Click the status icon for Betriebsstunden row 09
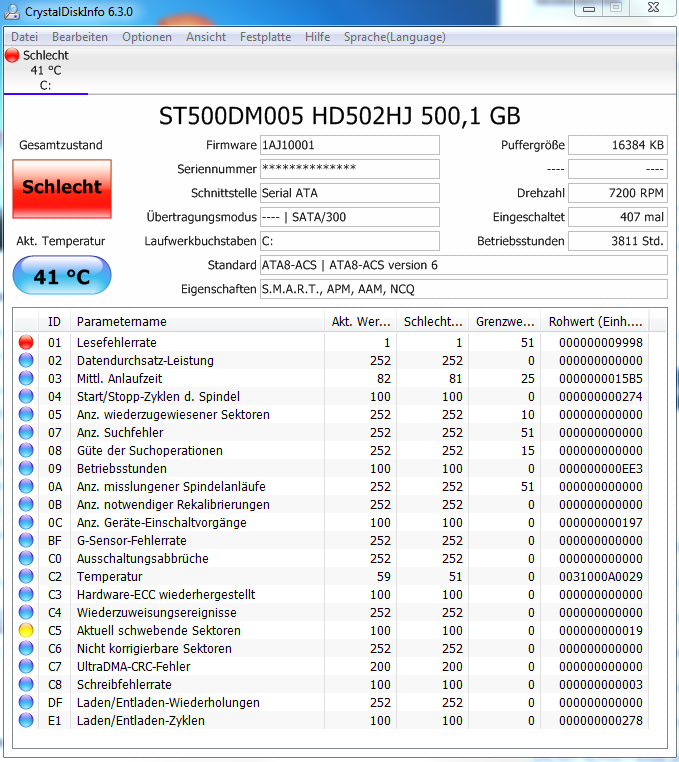Screen dimensions: 679x762 26,468
